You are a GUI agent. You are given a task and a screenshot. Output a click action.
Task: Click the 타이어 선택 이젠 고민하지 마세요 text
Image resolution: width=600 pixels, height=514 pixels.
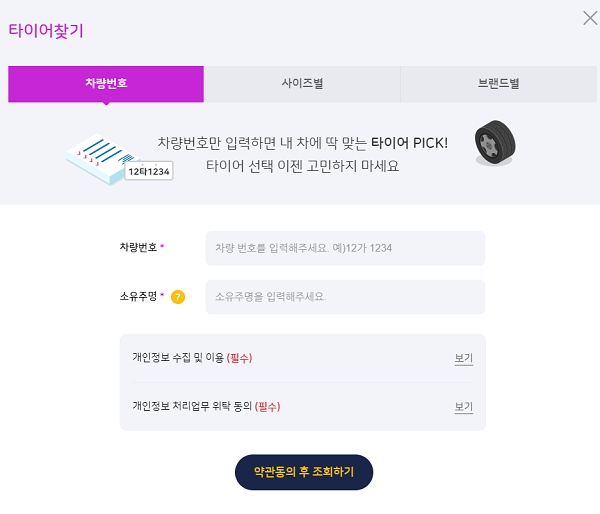click(x=302, y=166)
